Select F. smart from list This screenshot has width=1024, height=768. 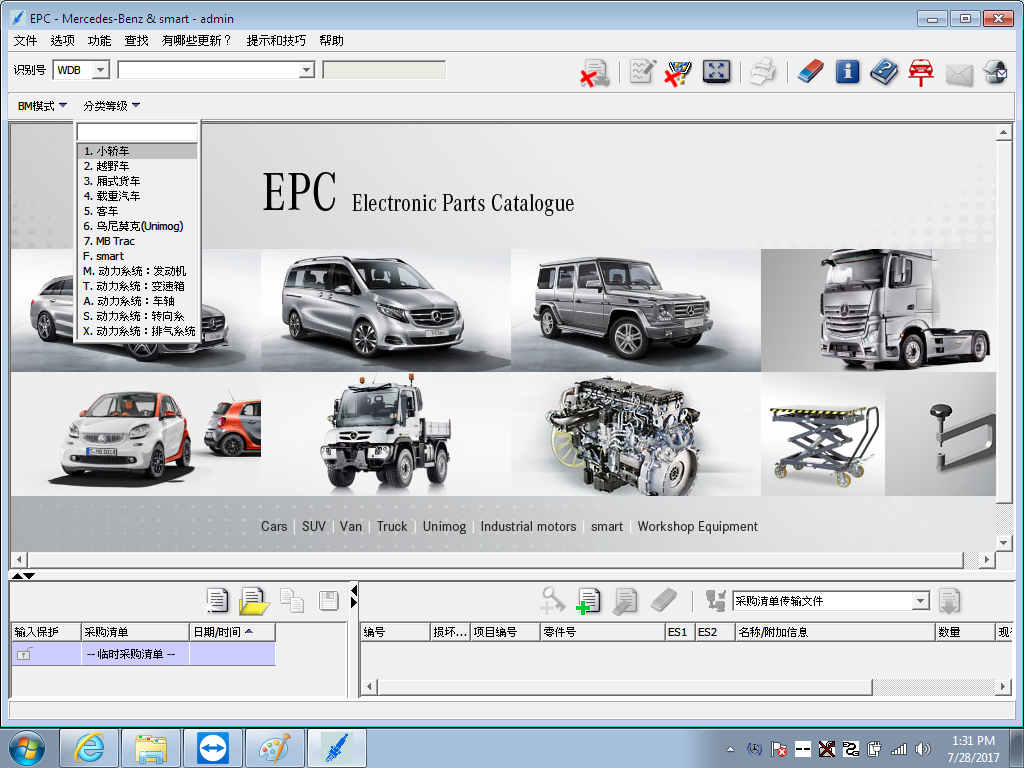coord(137,256)
